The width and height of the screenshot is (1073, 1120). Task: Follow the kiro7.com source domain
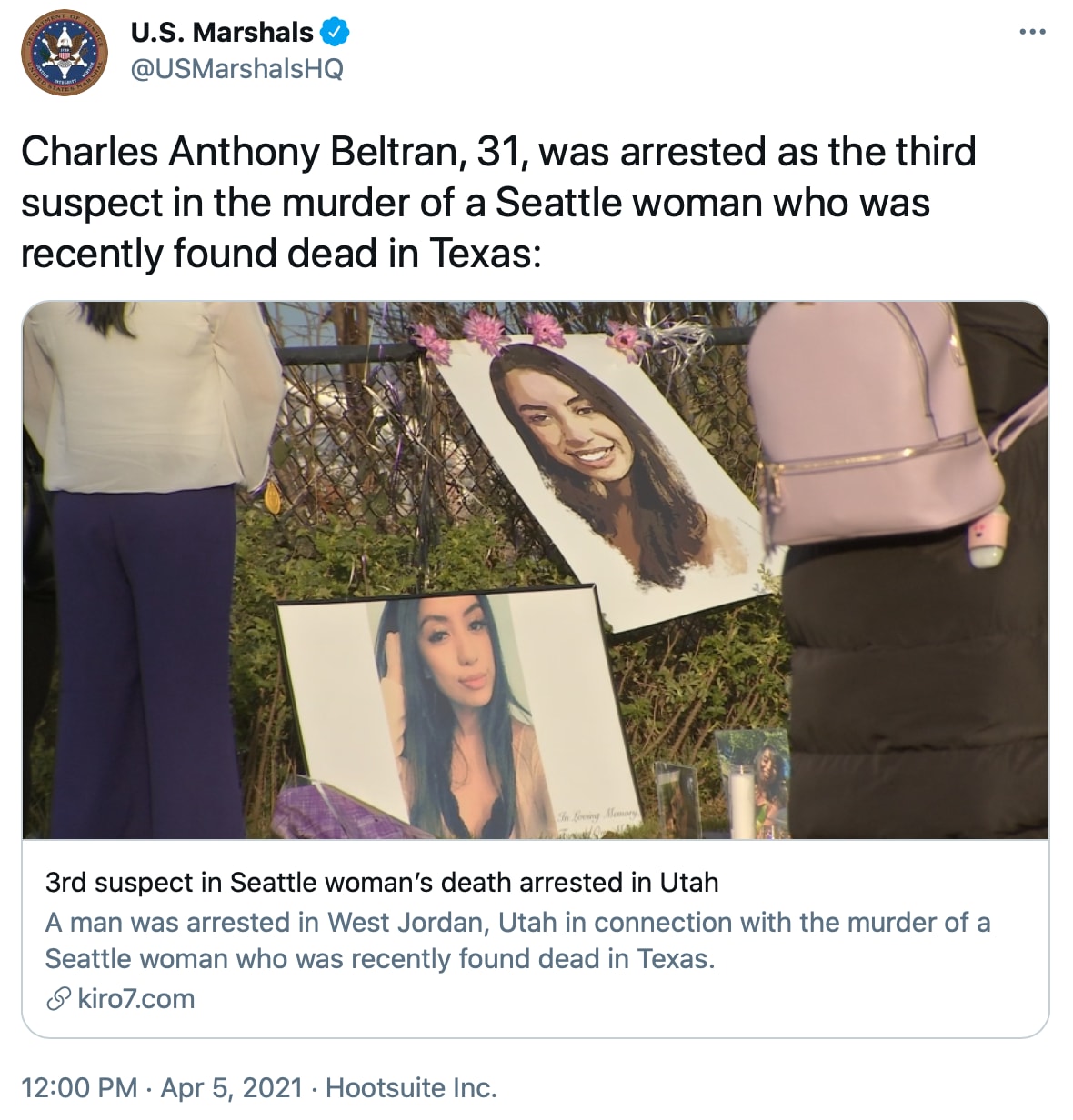click(136, 999)
